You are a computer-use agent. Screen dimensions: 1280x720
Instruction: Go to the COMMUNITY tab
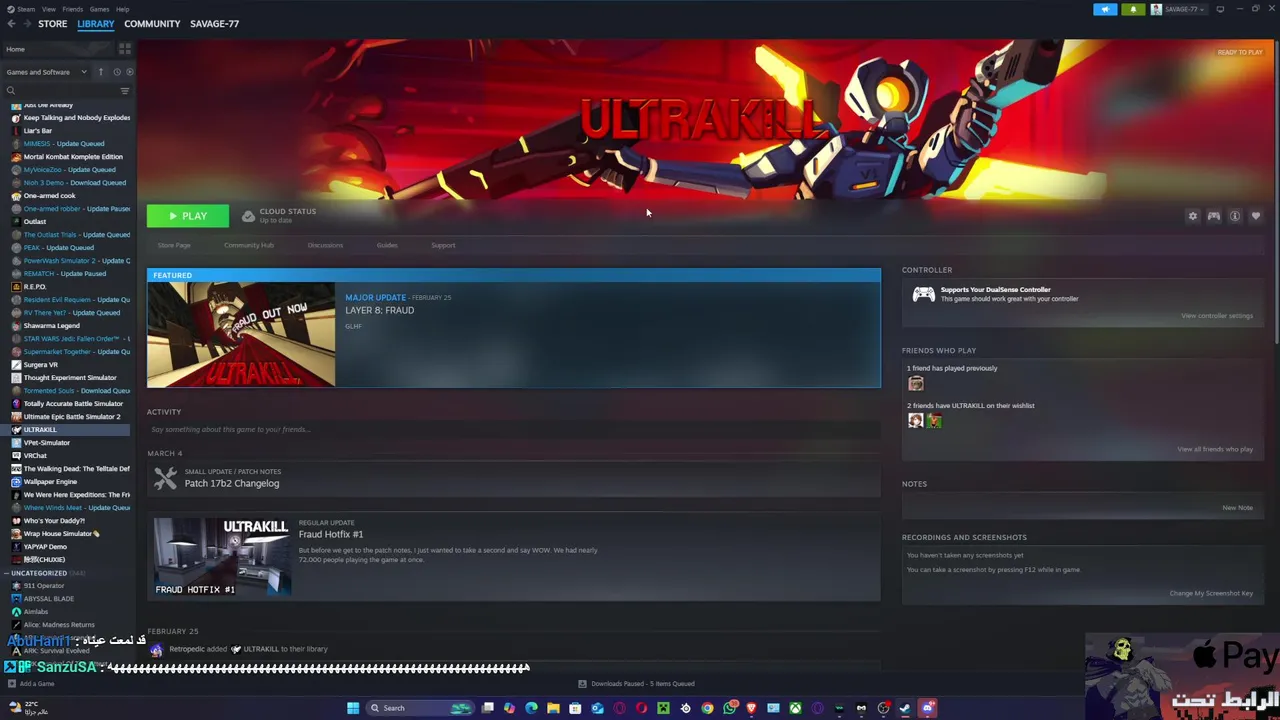pyautogui.click(x=152, y=24)
